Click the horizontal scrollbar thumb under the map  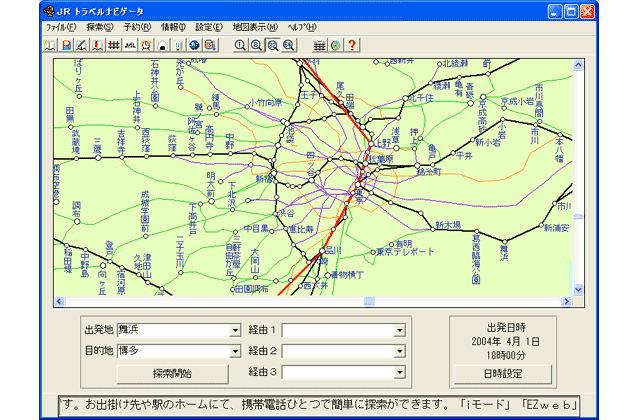point(369,301)
